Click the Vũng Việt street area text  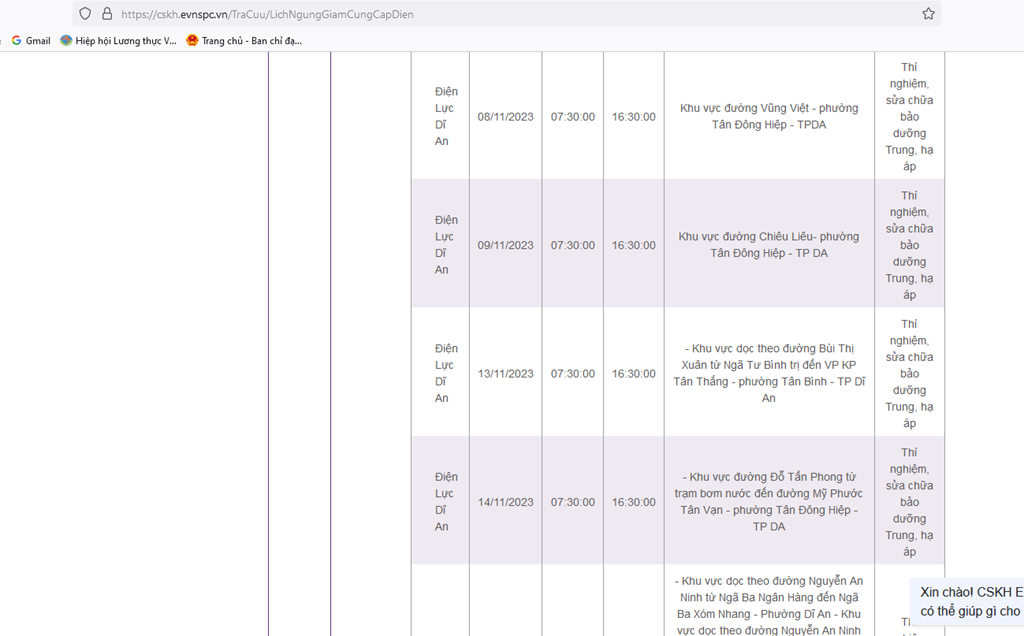(768, 116)
